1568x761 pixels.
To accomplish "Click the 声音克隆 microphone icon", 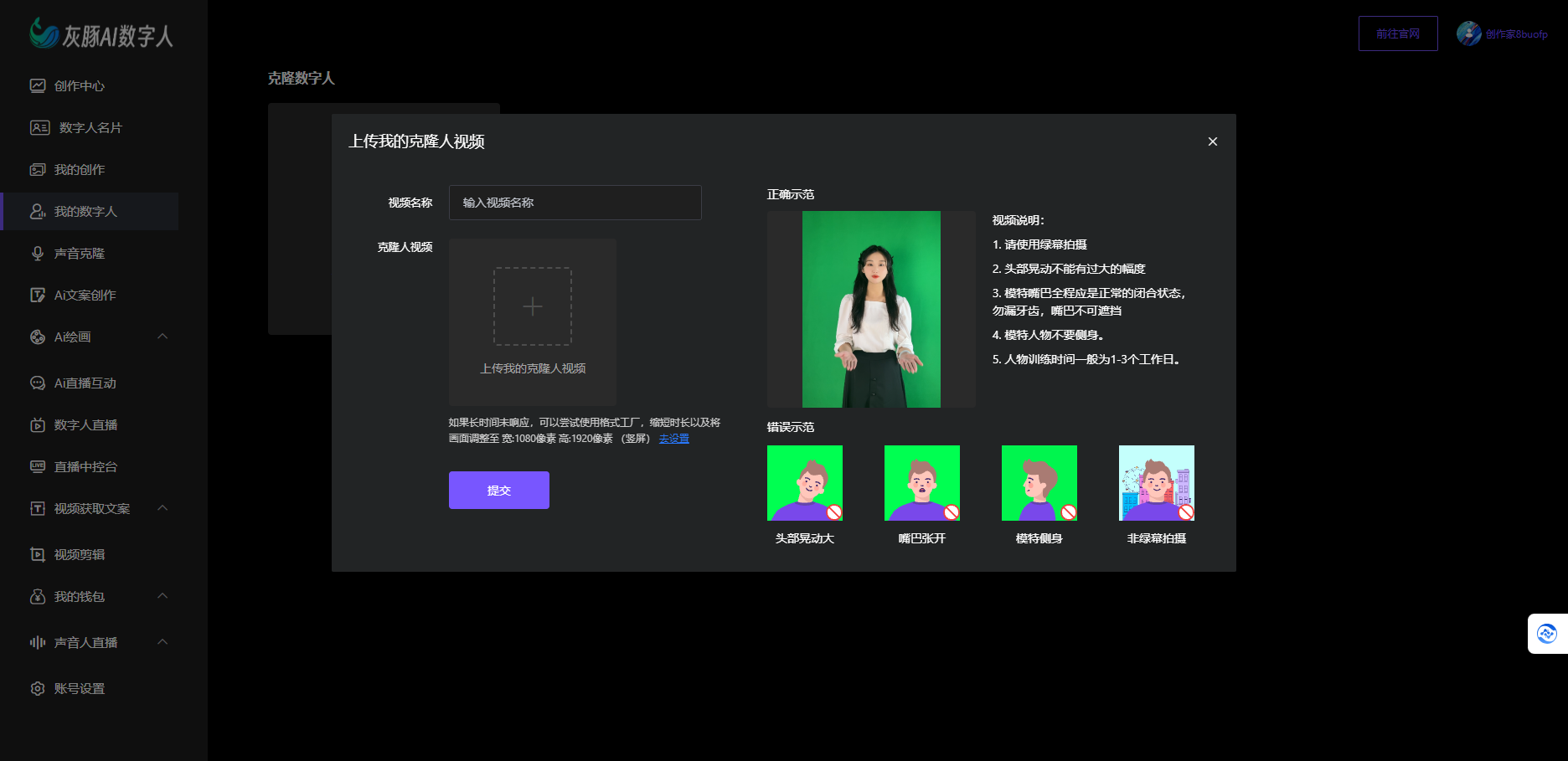I will [38, 253].
